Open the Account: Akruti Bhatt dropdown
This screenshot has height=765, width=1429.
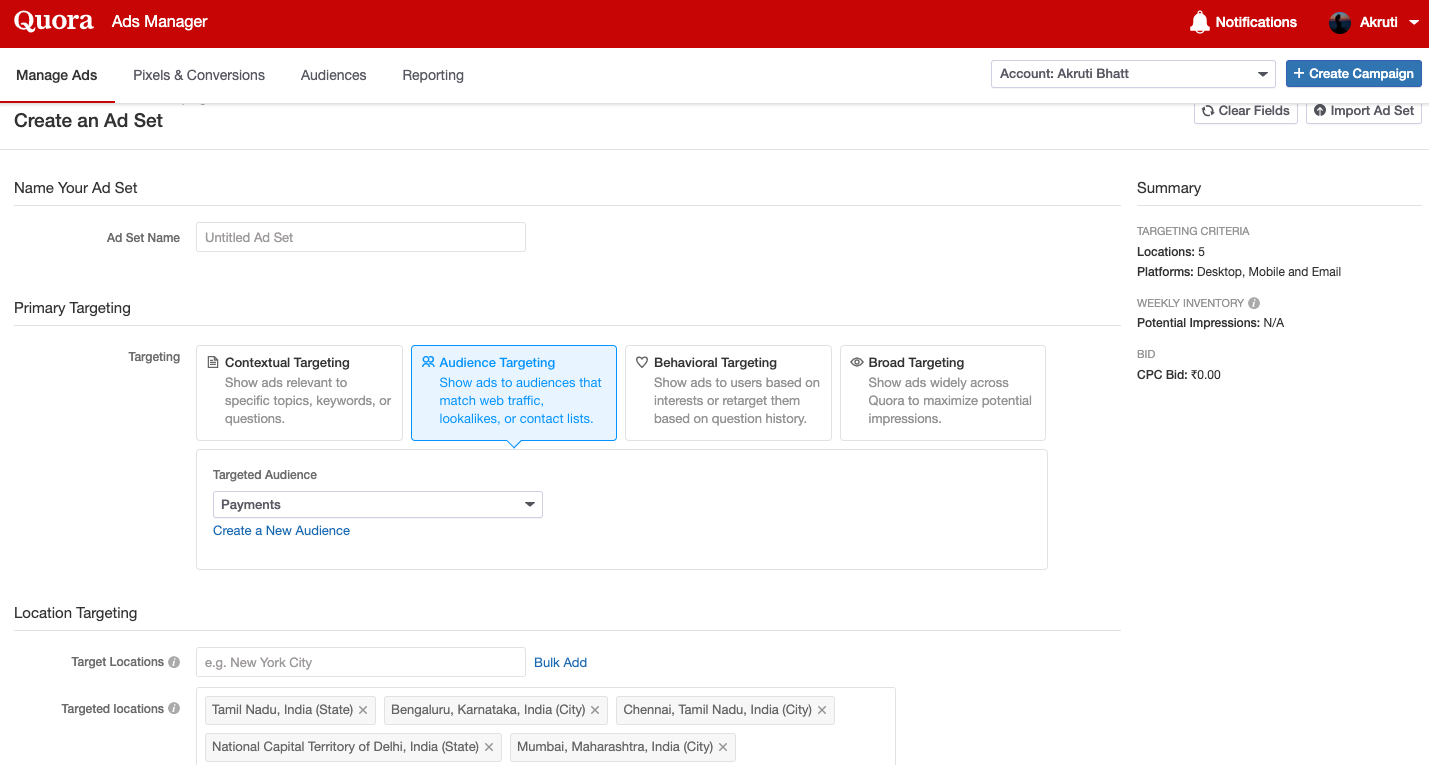point(1133,74)
